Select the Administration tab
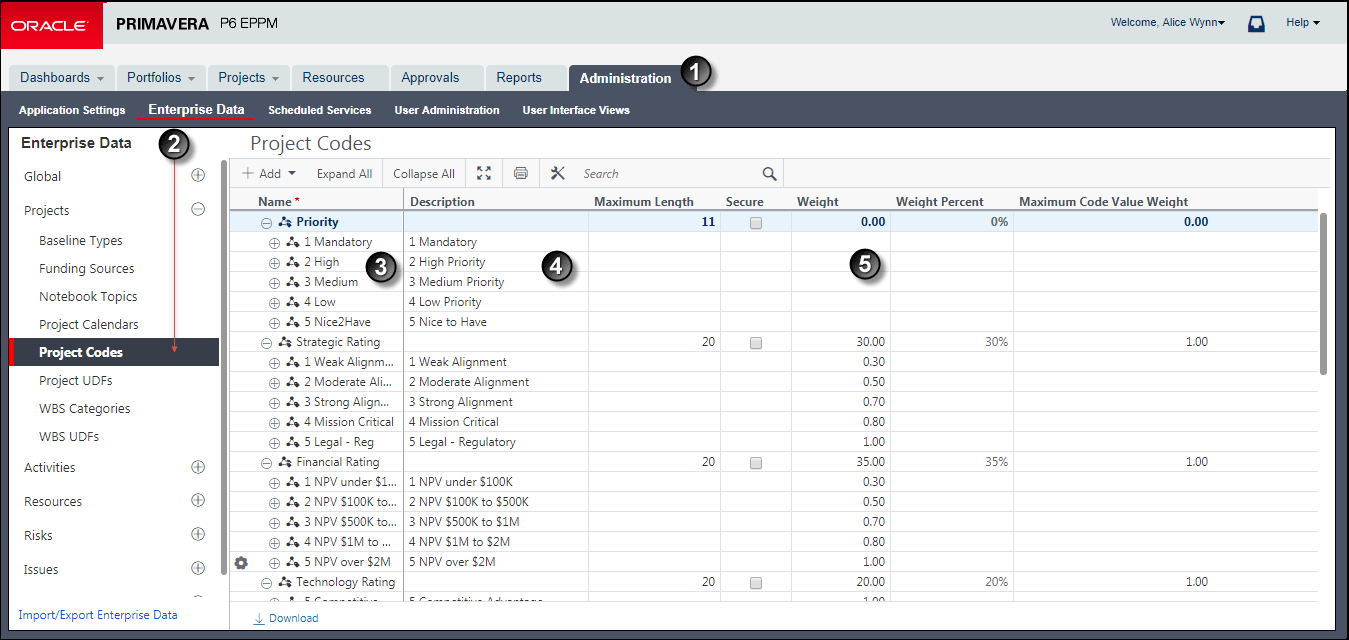 click(x=626, y=78)
